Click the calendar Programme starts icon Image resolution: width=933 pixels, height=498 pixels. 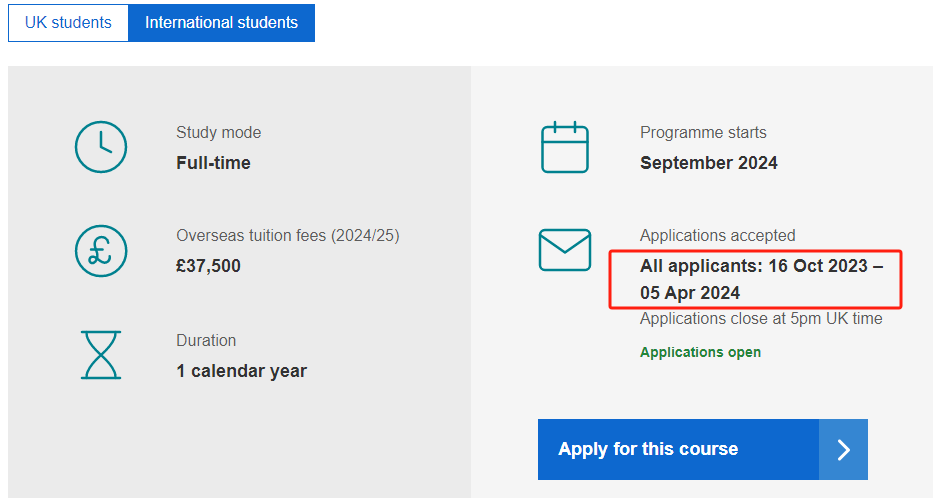tap(565, 147)
